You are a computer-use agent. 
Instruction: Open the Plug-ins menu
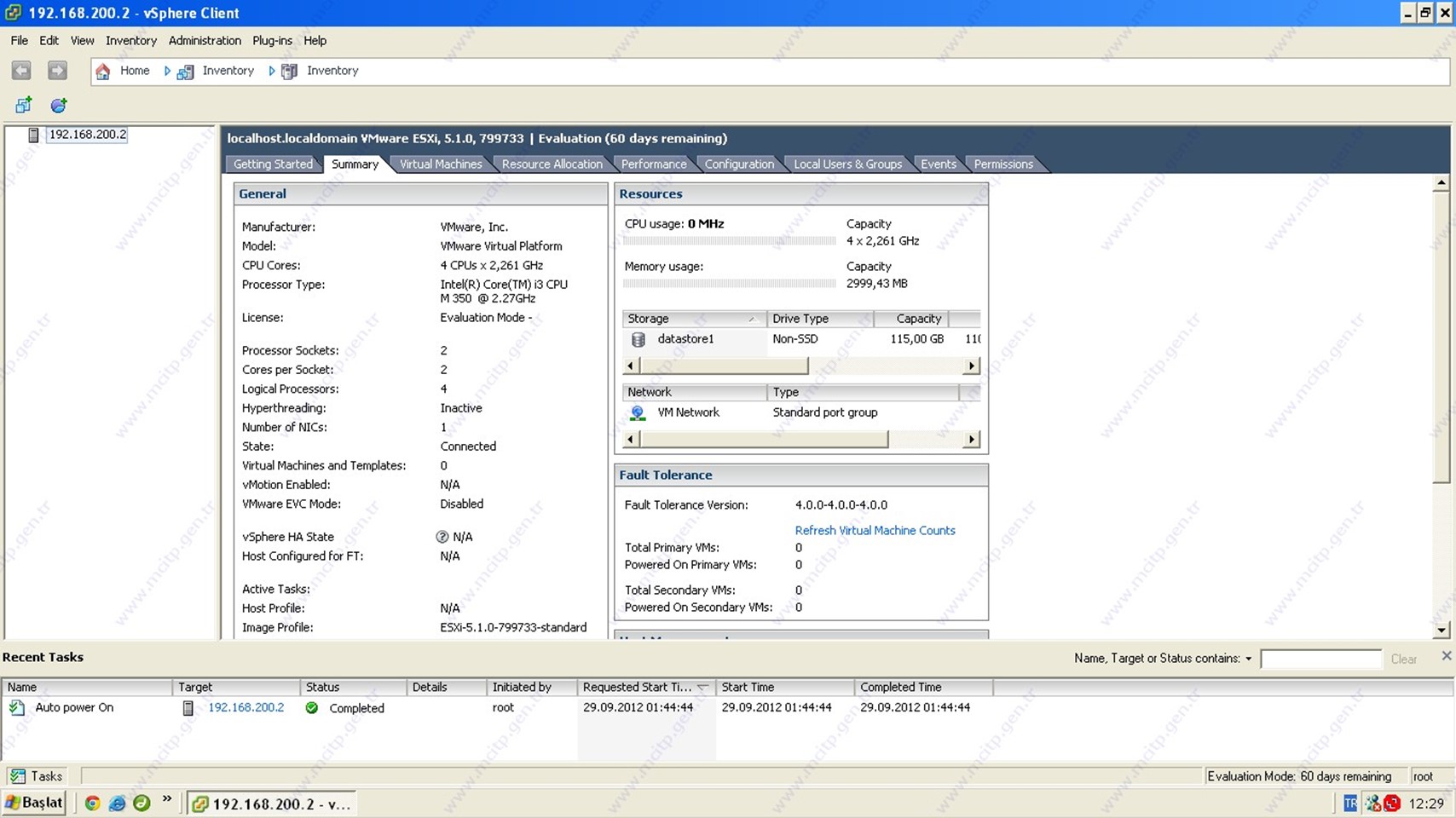coord(272,40)
